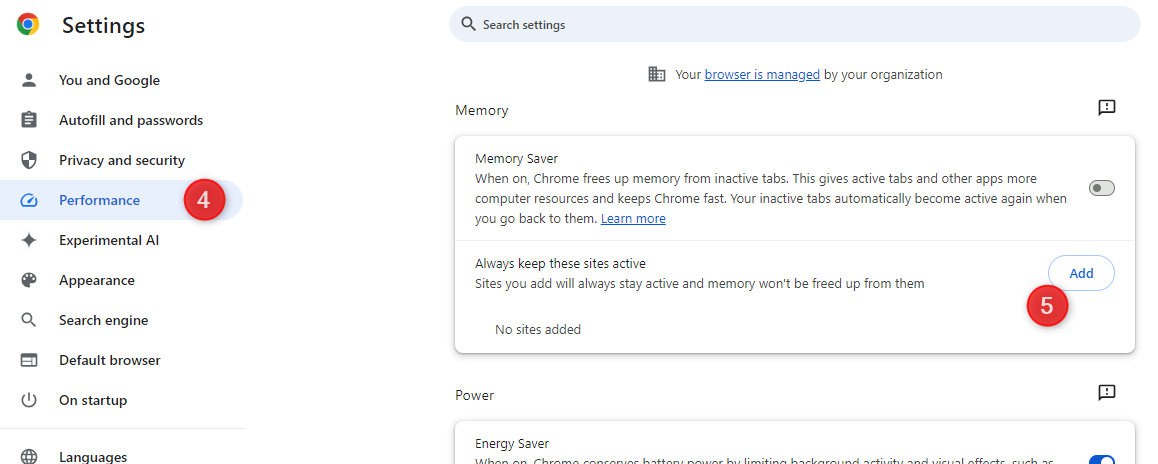The image size is (1158, 464).
Task: Click the Privacy and security shield icon
Action: click(29, 160)
